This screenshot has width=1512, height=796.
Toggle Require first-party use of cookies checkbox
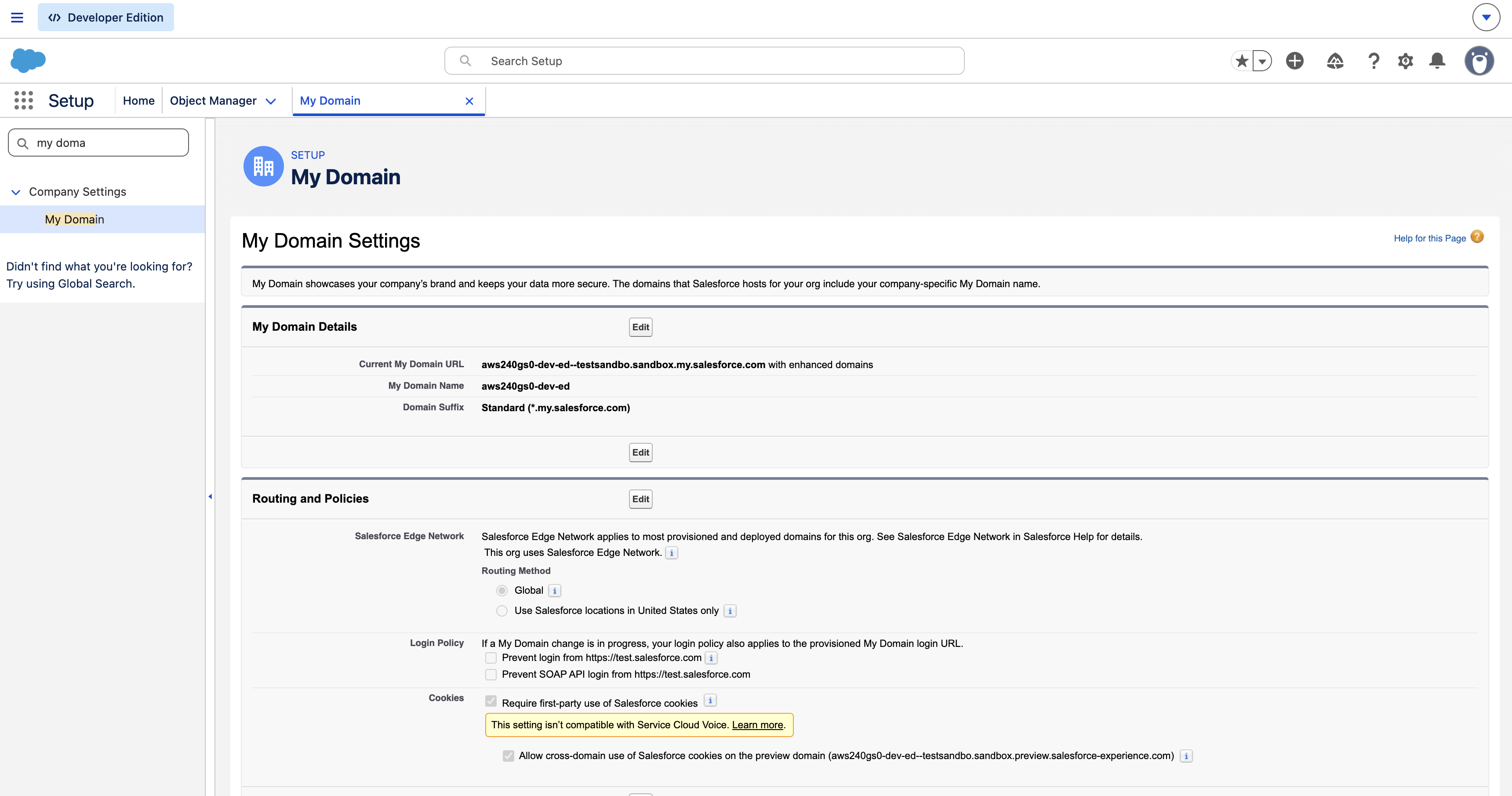click(491, 701)
